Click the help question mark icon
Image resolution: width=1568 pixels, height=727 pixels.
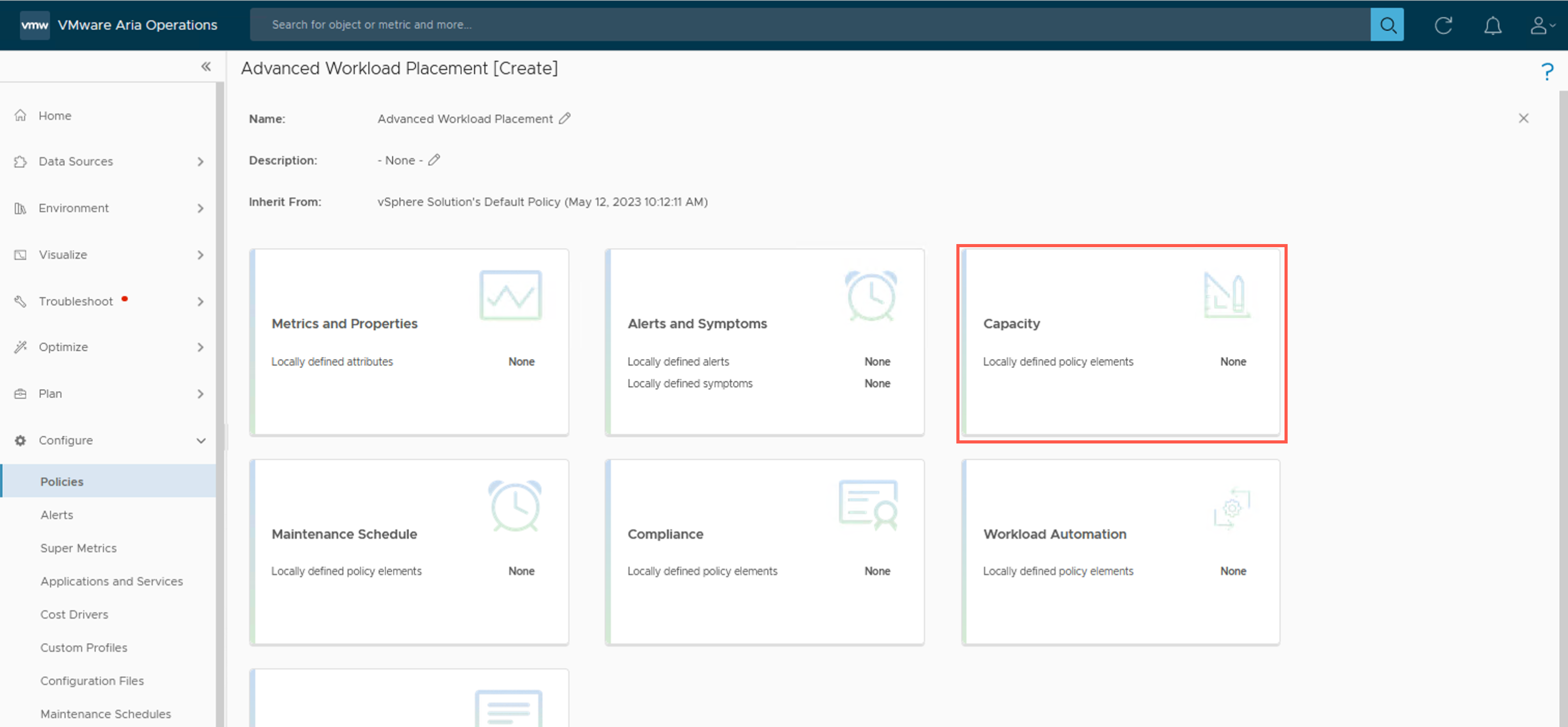pyautogui.click(x=1547, y=72)
